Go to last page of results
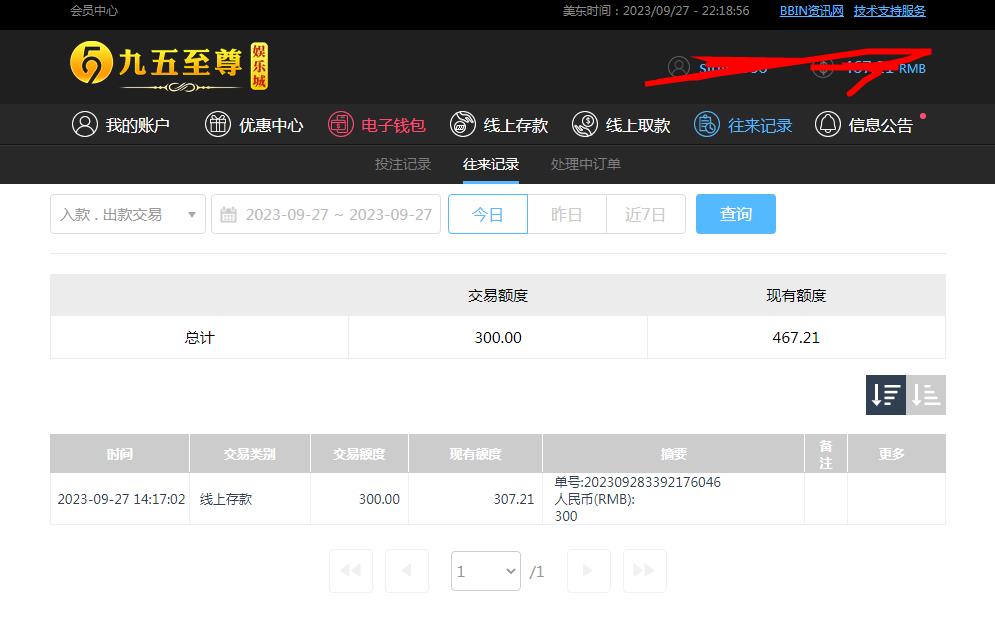 [x=645, y=571]
